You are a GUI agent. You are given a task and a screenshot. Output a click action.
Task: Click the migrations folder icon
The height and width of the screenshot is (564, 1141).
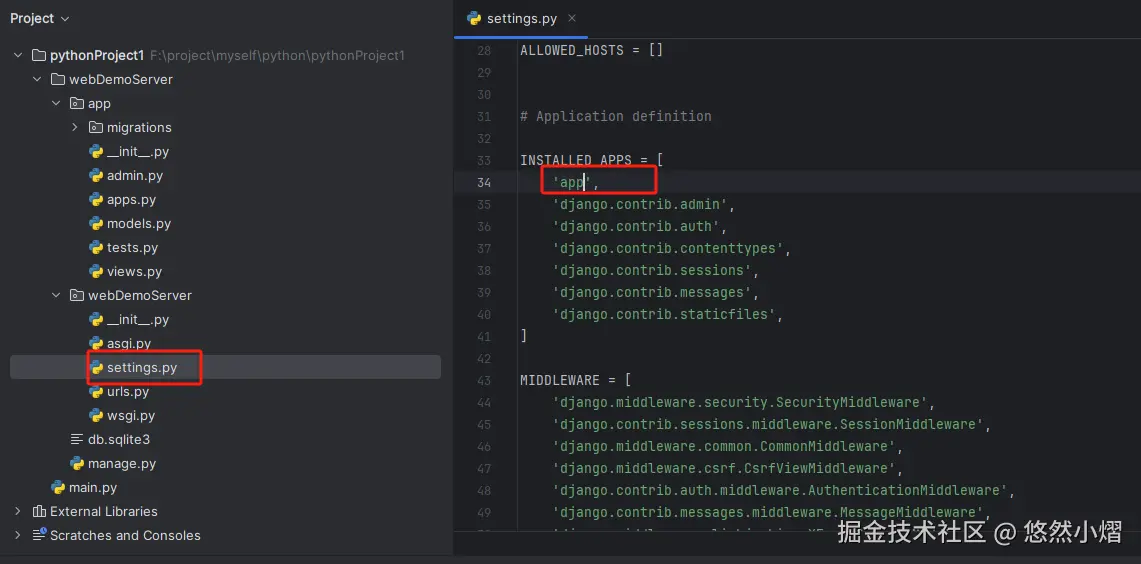96,128
